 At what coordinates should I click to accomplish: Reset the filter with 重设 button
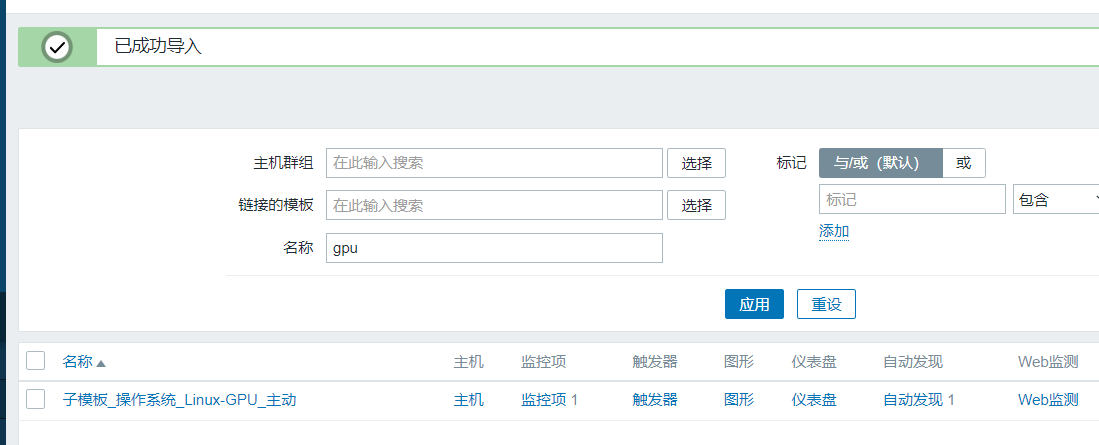click(x=826, y=304)
